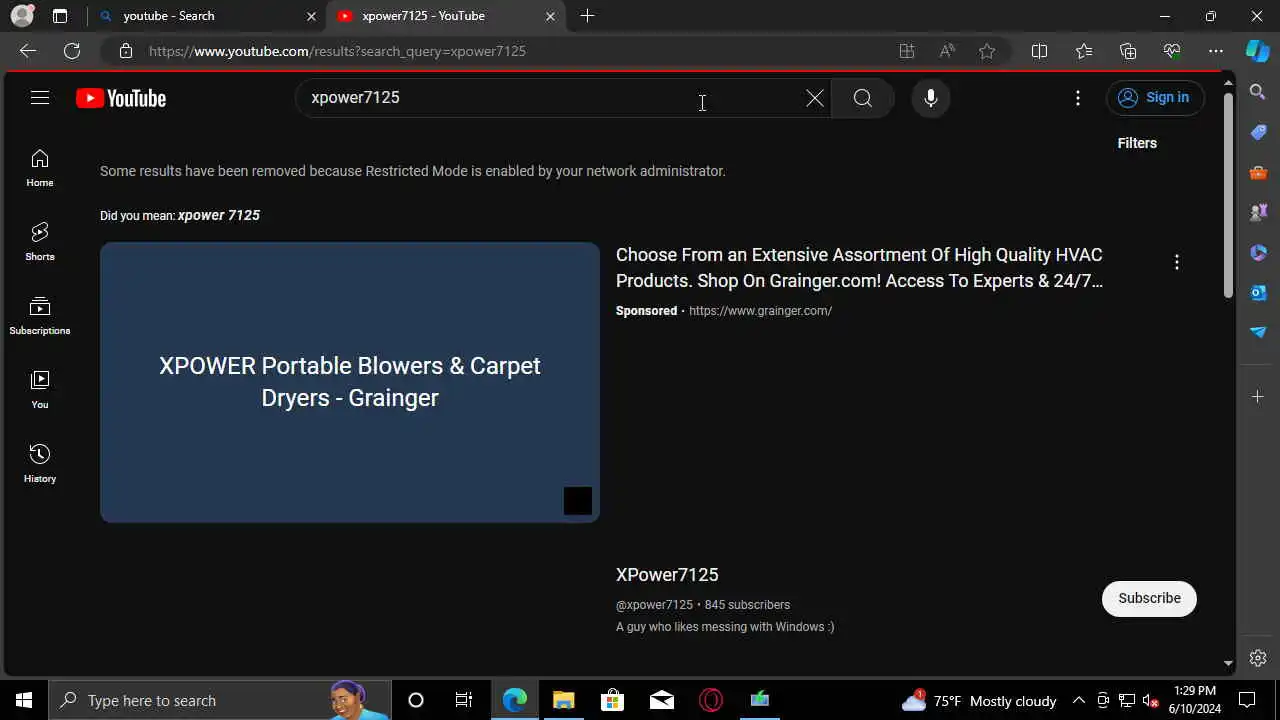The height and width of the screenshot is (720, 1280).
Task: Close the 'xpower7125 - YouTube' tab
Action: [x=550, y=16]
